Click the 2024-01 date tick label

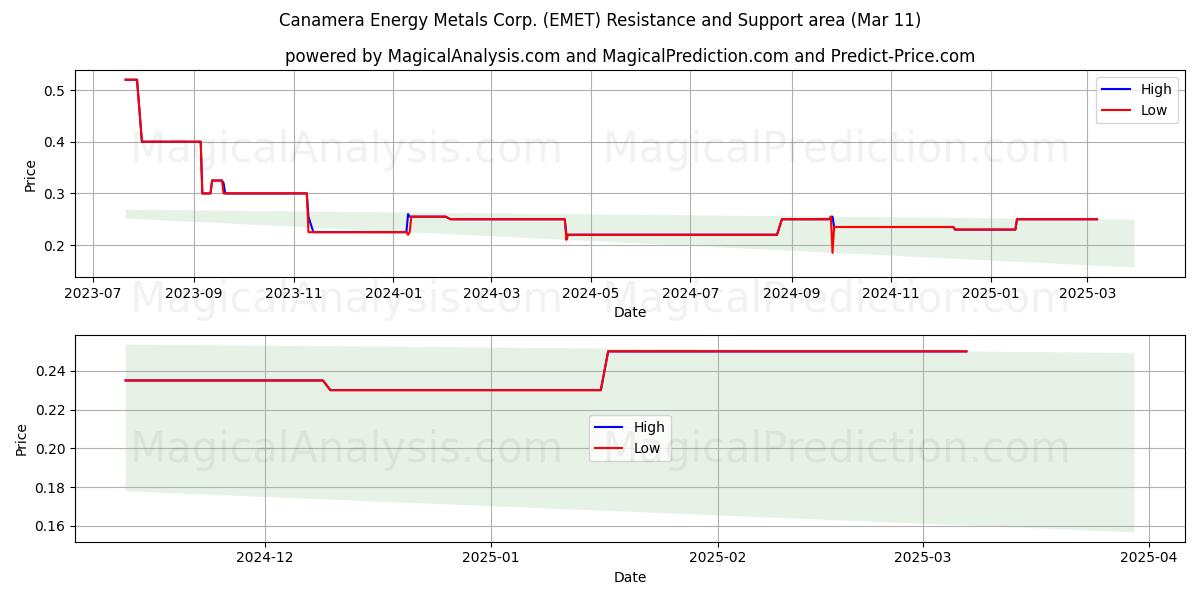click(393, 293)
